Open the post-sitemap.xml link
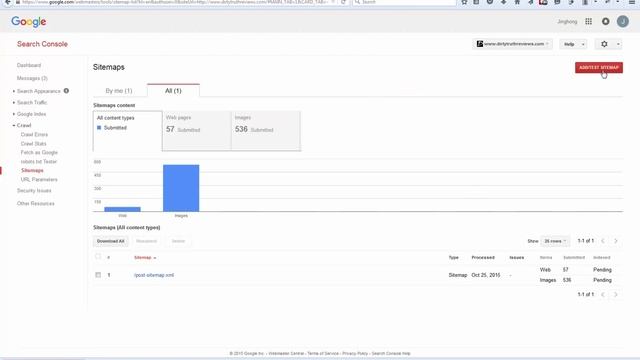 click(x=154, y=275)
